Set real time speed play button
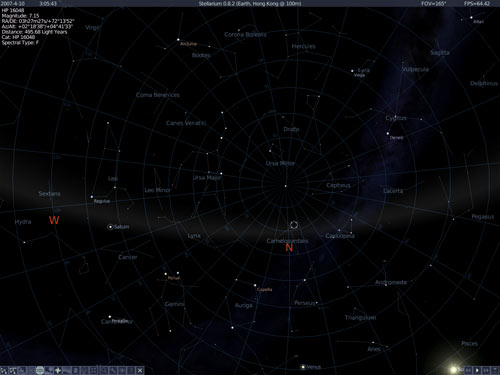The width and height of the screenshot is (500, 375). point(477,370)
